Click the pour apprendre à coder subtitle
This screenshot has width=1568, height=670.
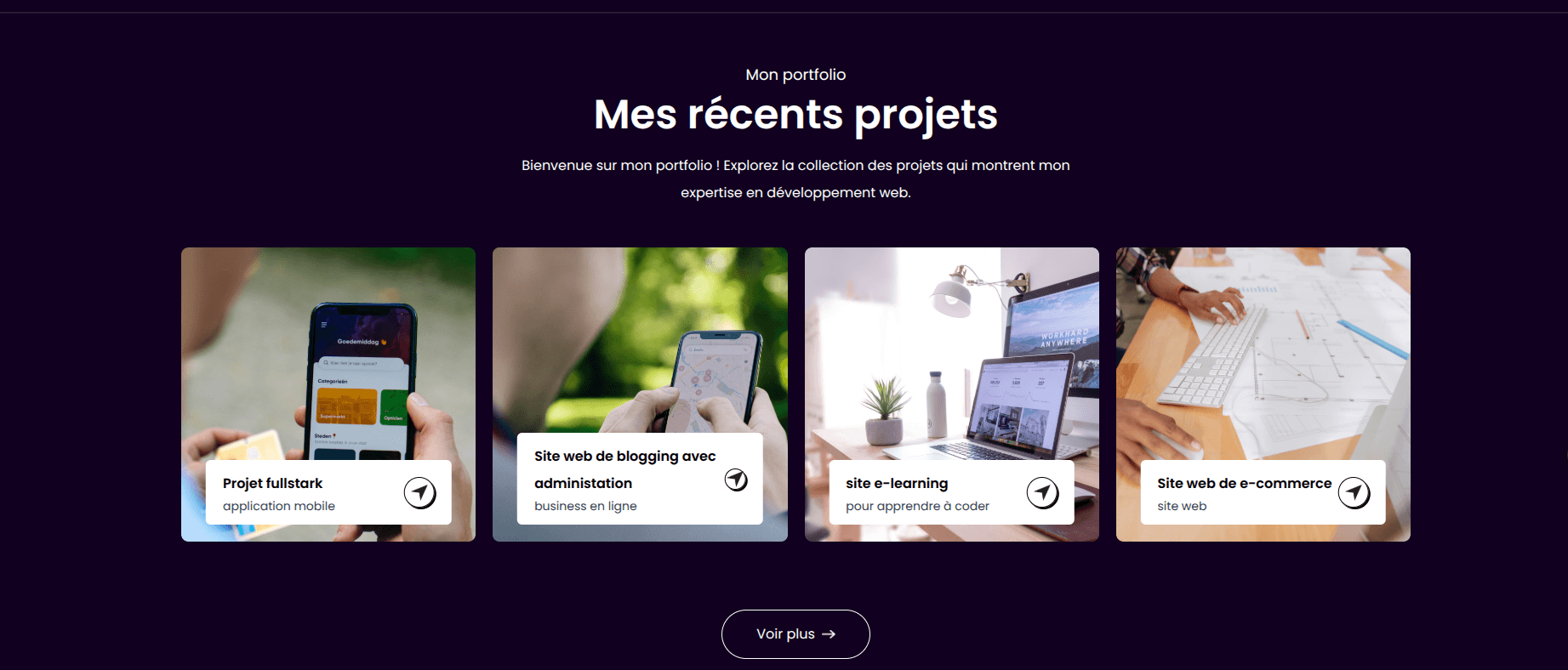coord(917,506)
